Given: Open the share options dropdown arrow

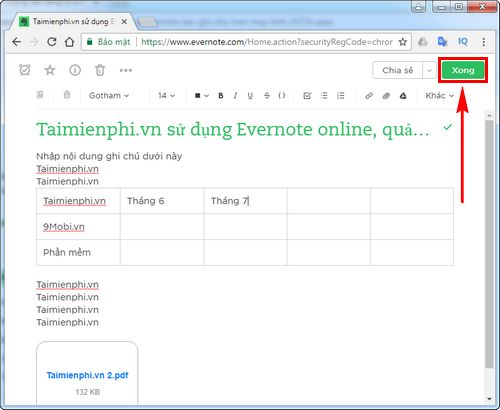Looking at the screenshot, I should tap(429, 70).
